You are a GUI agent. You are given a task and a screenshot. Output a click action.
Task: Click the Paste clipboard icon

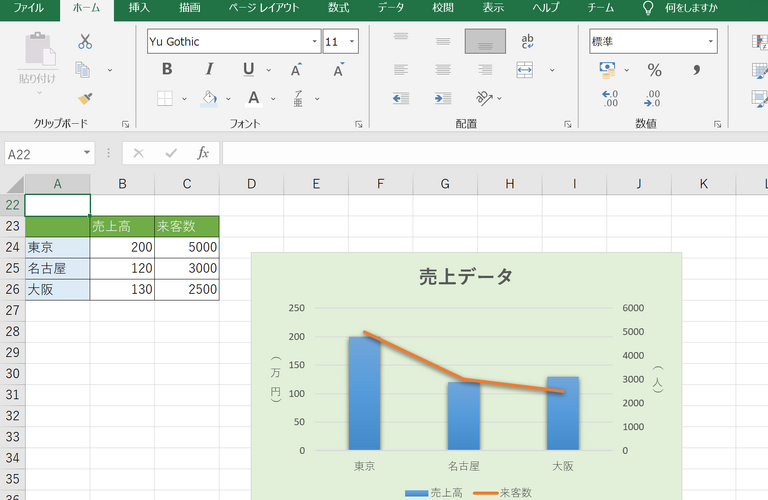[39, 49]
